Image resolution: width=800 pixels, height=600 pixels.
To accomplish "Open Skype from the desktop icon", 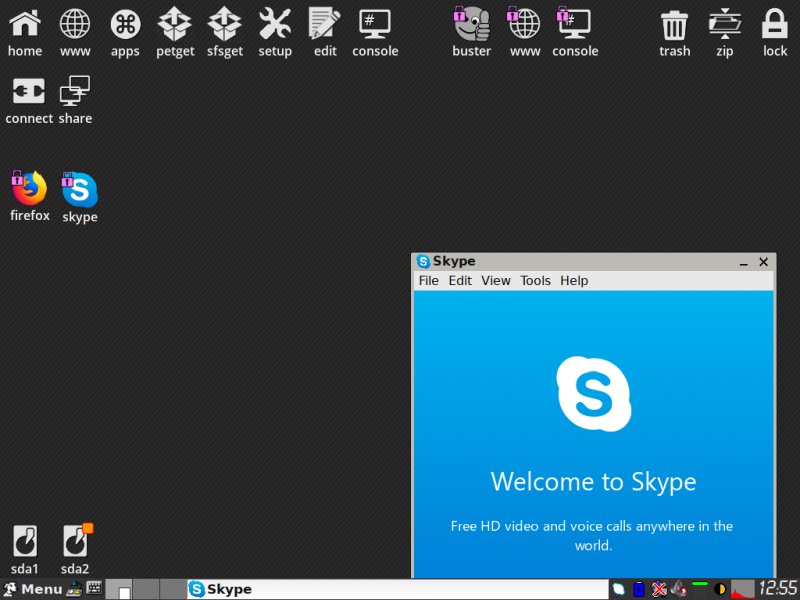I will pyautogui.click(x=79, y=190).
